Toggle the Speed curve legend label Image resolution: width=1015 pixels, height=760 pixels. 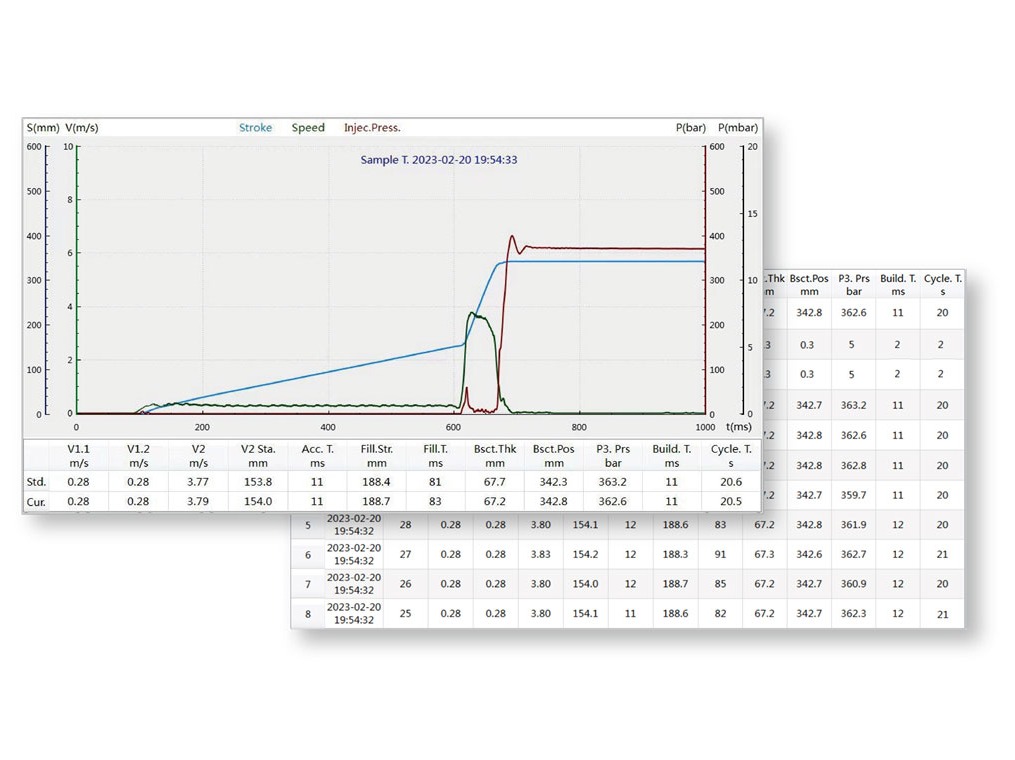(308, 128)
